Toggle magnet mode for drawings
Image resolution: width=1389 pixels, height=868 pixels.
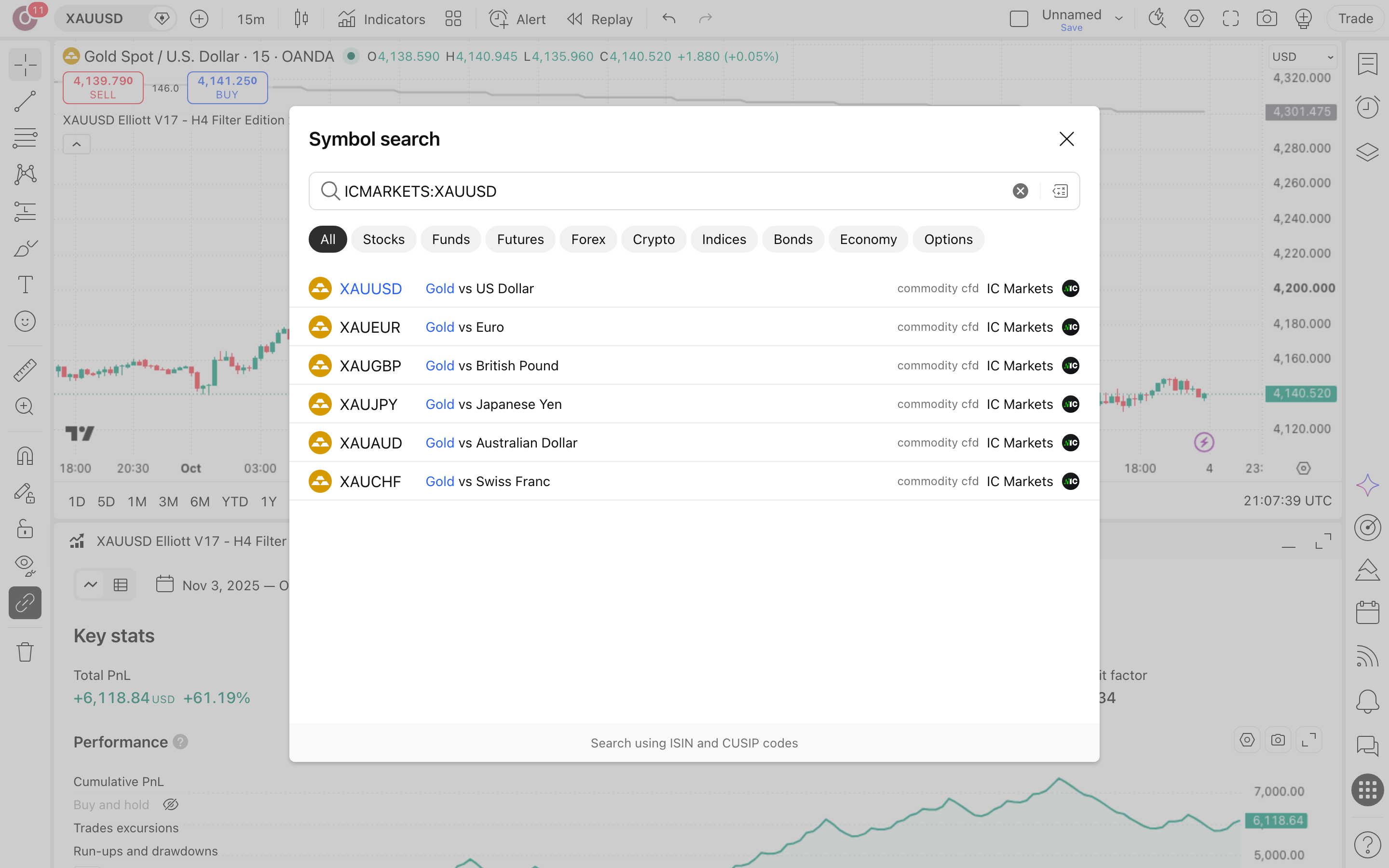25,456
